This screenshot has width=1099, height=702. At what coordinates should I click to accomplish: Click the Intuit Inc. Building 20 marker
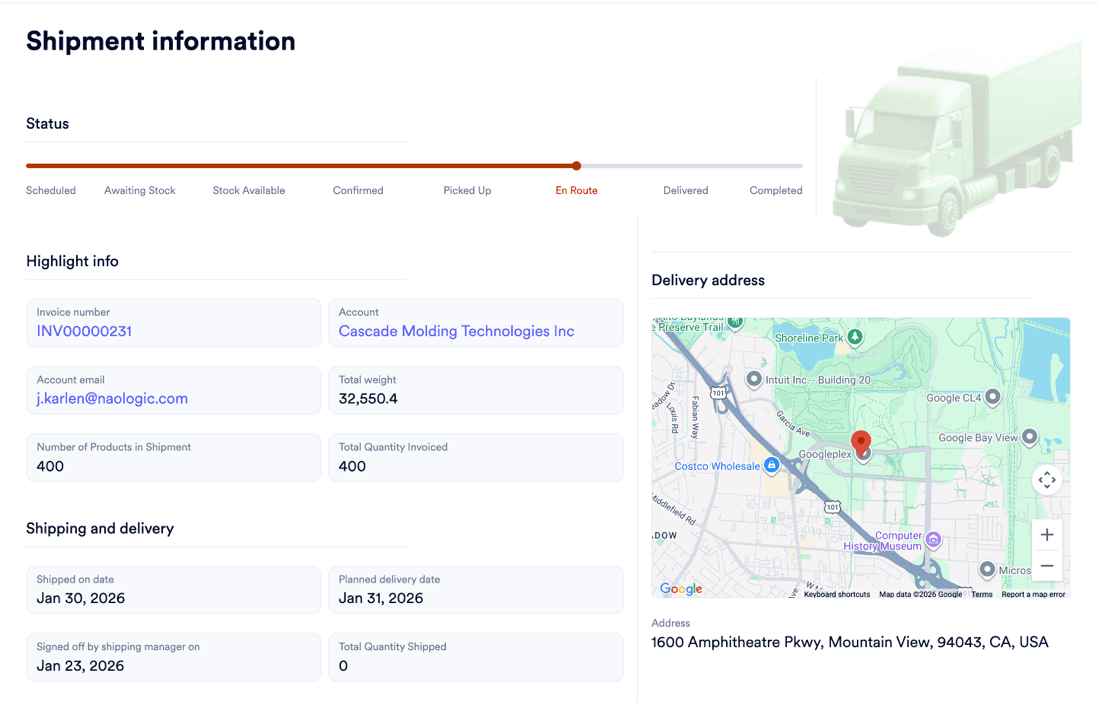[753, 379]
